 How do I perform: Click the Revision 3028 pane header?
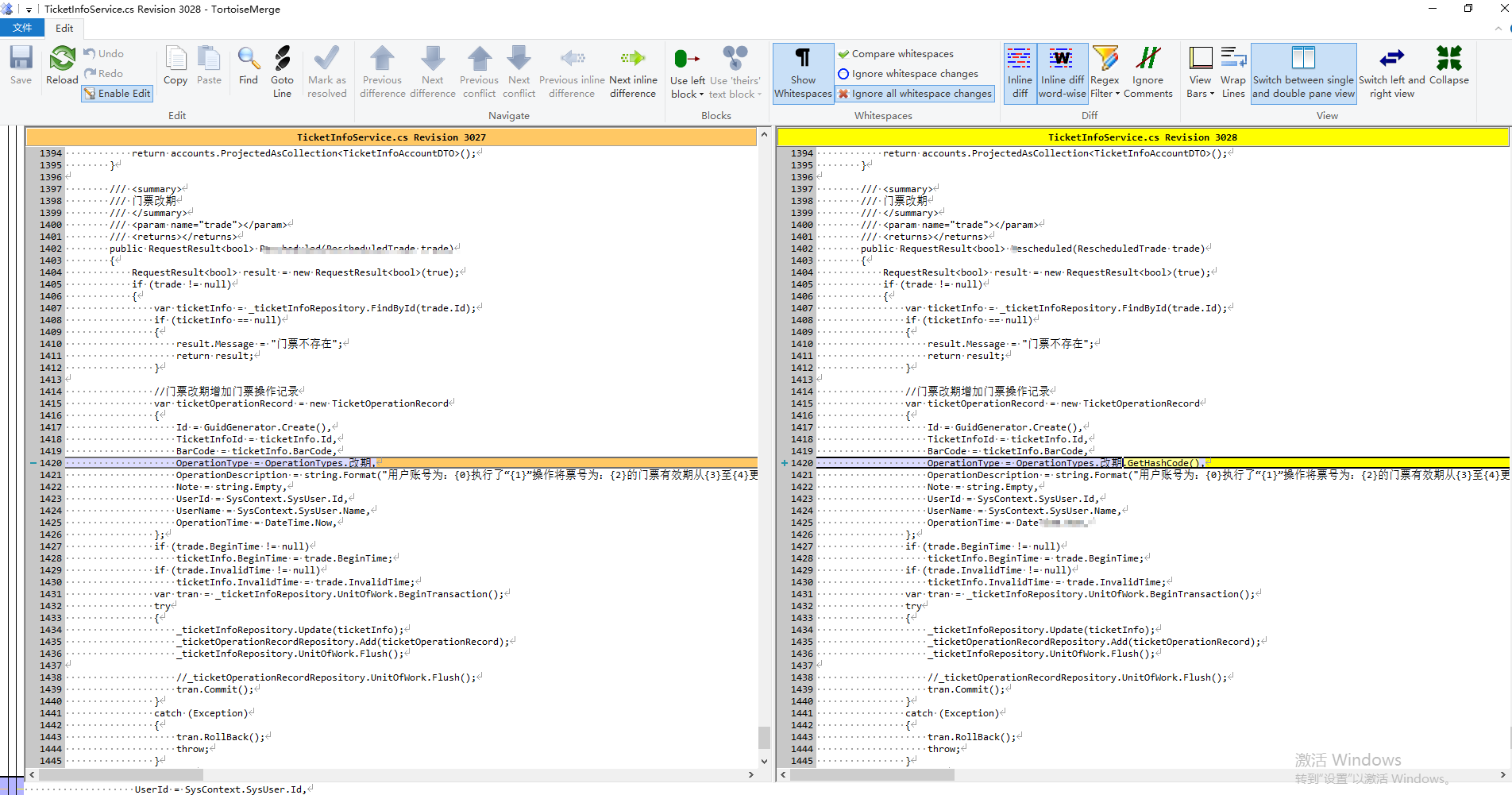tap(1142, 137)
